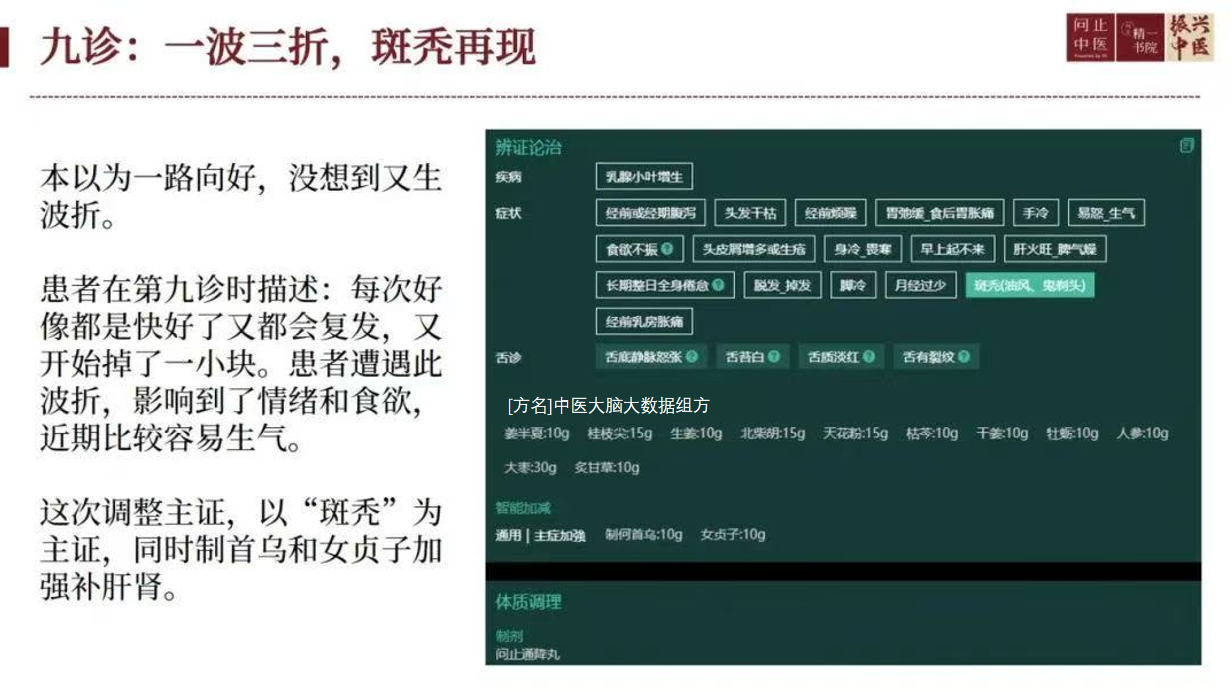Click the 振兴中医 logo

click(x=1190, y=37)
